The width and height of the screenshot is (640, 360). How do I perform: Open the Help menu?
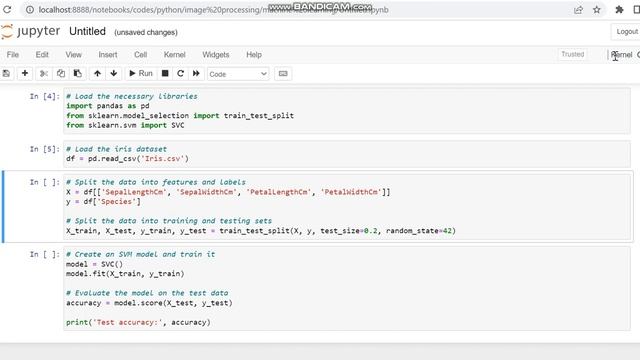tap(254, 55)
